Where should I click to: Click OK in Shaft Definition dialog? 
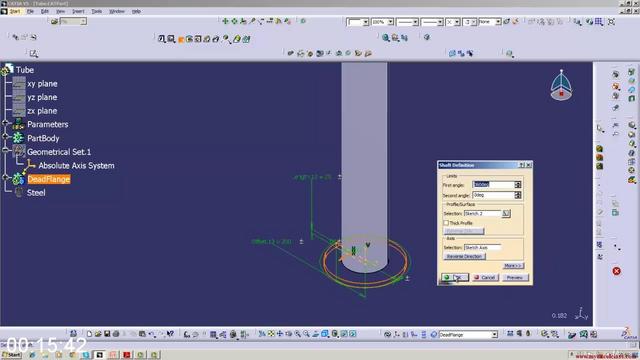tap(455, 277)
